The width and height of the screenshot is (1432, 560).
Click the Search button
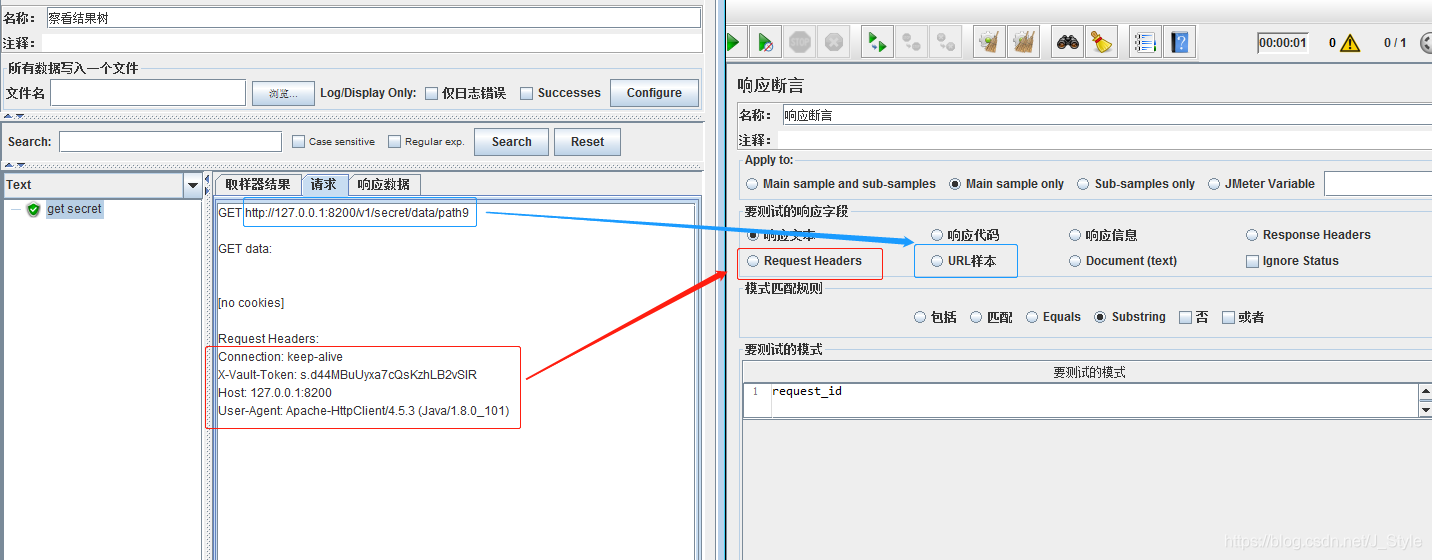point(511,142)
